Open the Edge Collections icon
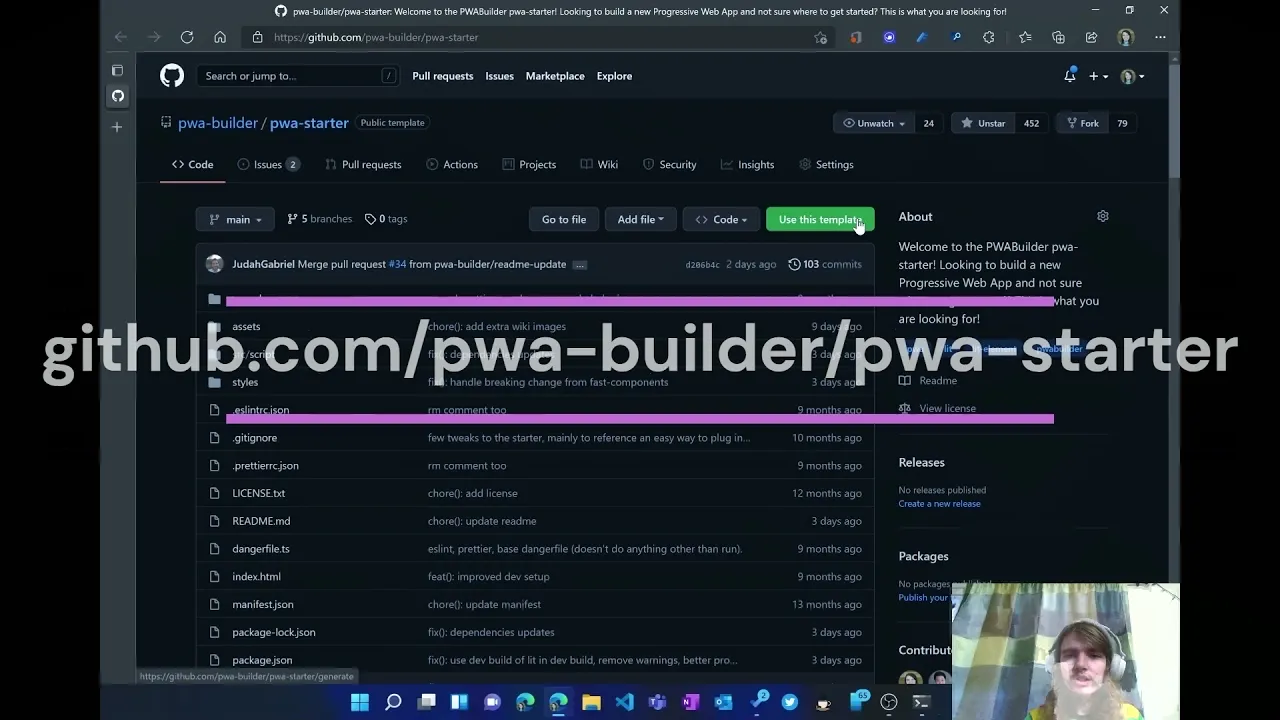This screenshot has height=720, width=1280. 1058,37
